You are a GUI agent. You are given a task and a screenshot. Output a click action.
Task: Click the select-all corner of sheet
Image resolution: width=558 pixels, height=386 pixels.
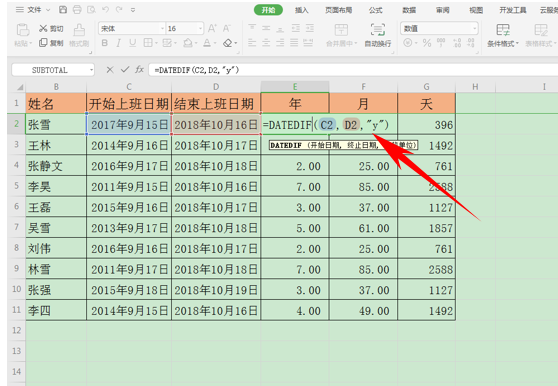(x=16, y=86)
